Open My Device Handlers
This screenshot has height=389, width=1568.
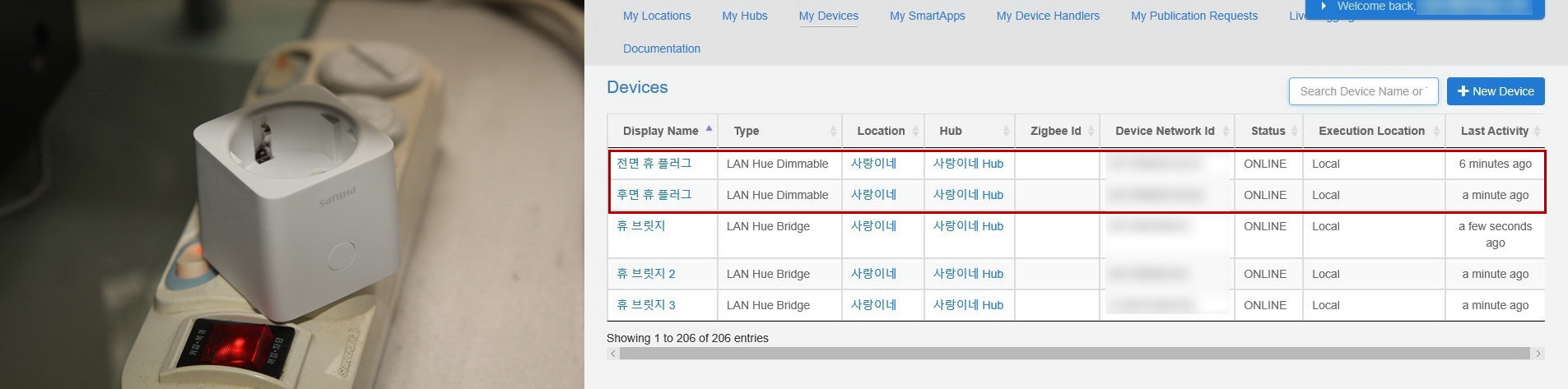[x=1048, y=16]
